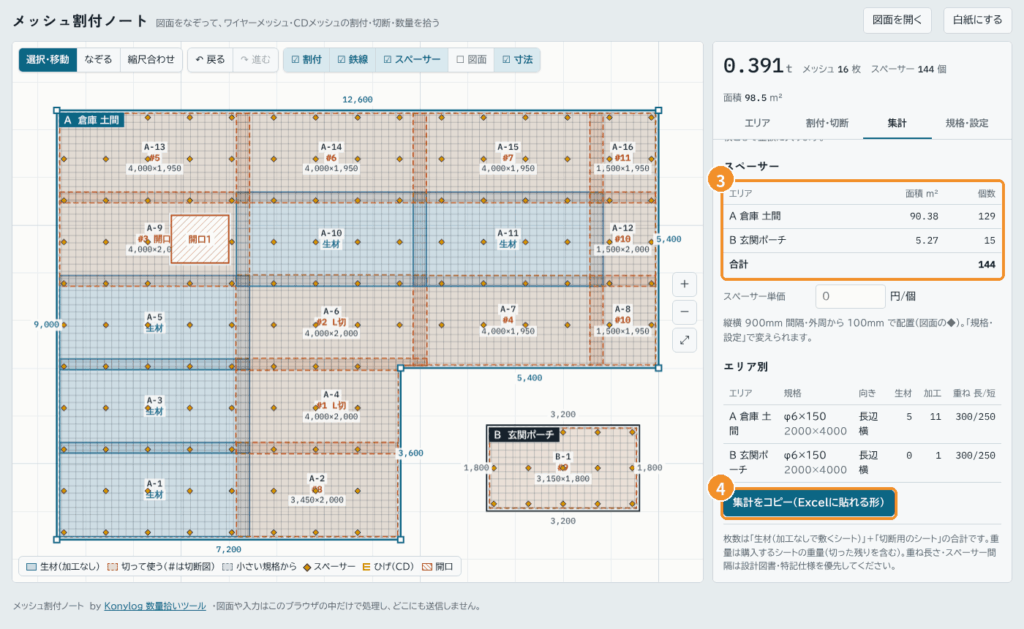1024x629 pixels.
Task: Open the Konylog 数量拾いツール link
Action: click(155, 606)
